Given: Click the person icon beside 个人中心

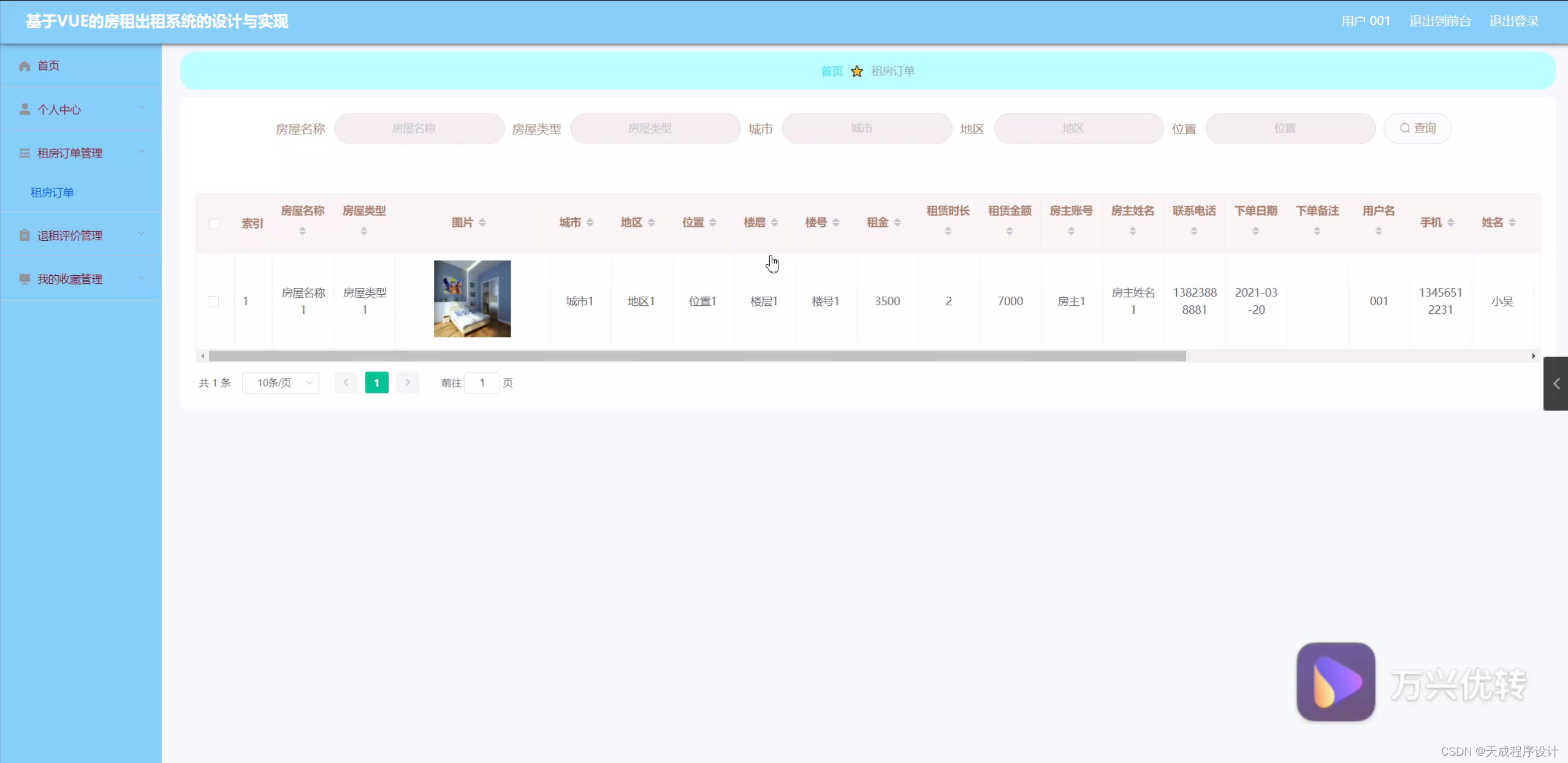Looking at the screenshot, I should coord(25,109).
